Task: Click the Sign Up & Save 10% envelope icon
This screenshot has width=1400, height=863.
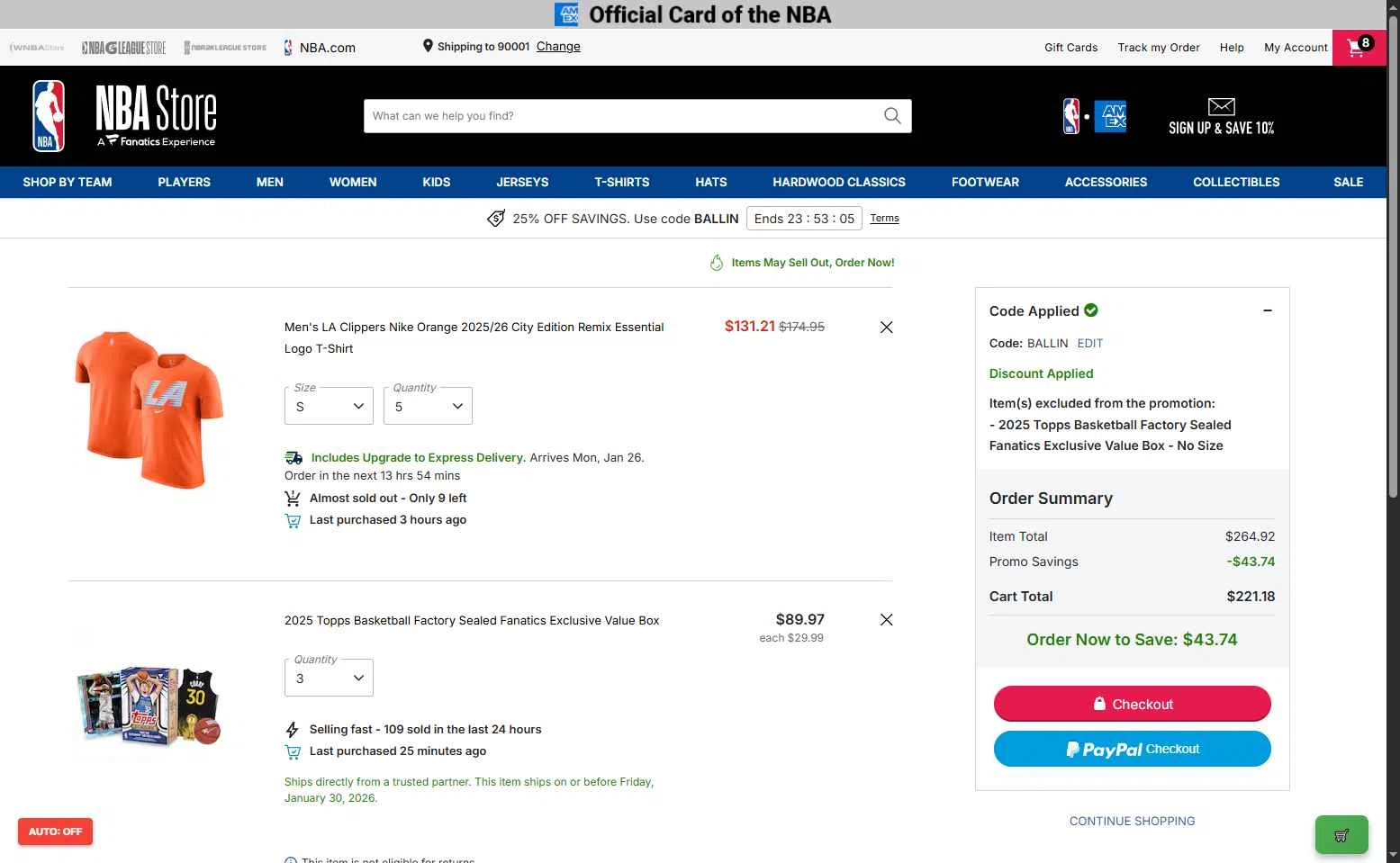Action: 1221,107
